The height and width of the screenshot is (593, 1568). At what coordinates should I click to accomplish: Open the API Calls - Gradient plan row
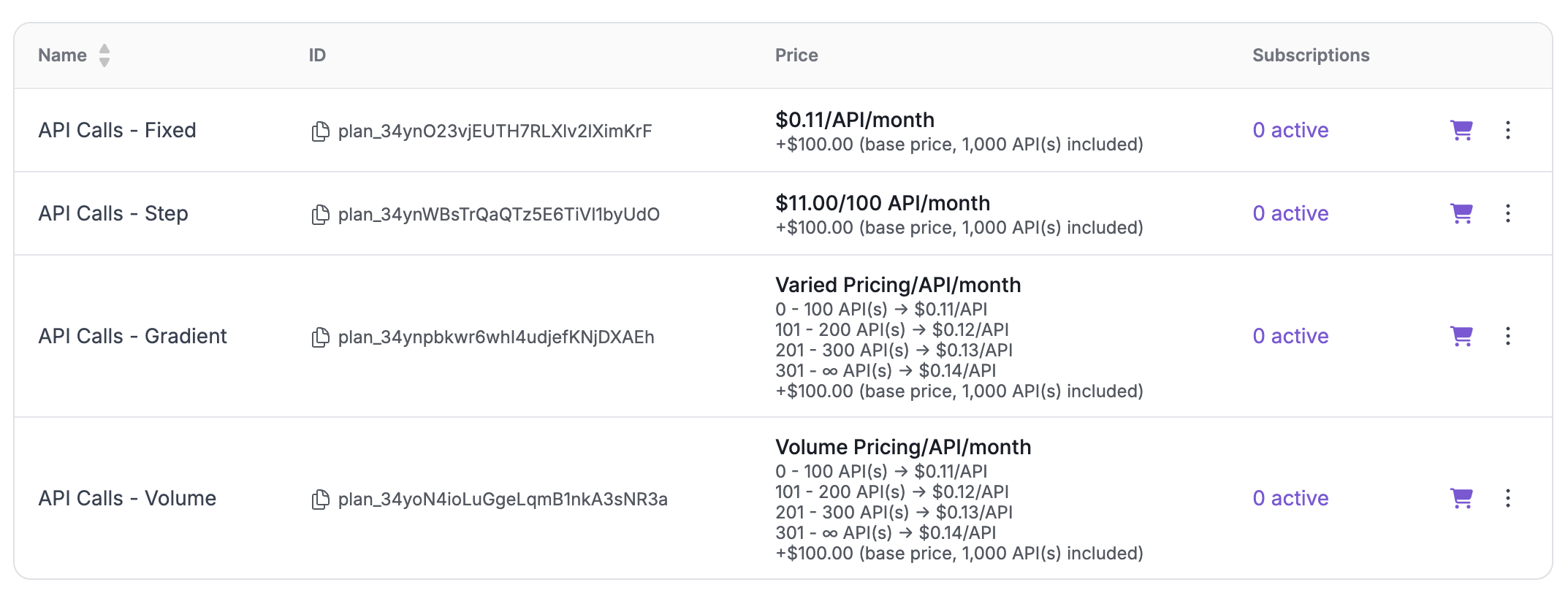[132, 337]
